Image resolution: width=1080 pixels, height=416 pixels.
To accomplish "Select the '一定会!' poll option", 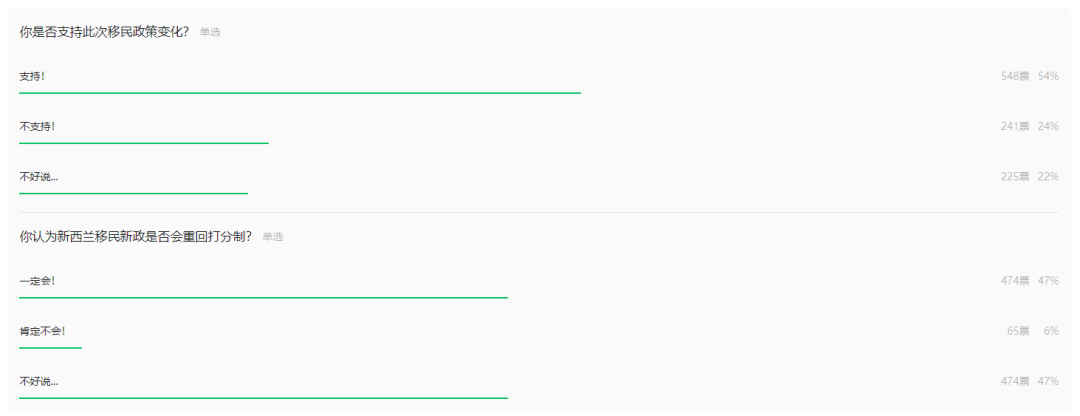I will click(x=37, y=281).
